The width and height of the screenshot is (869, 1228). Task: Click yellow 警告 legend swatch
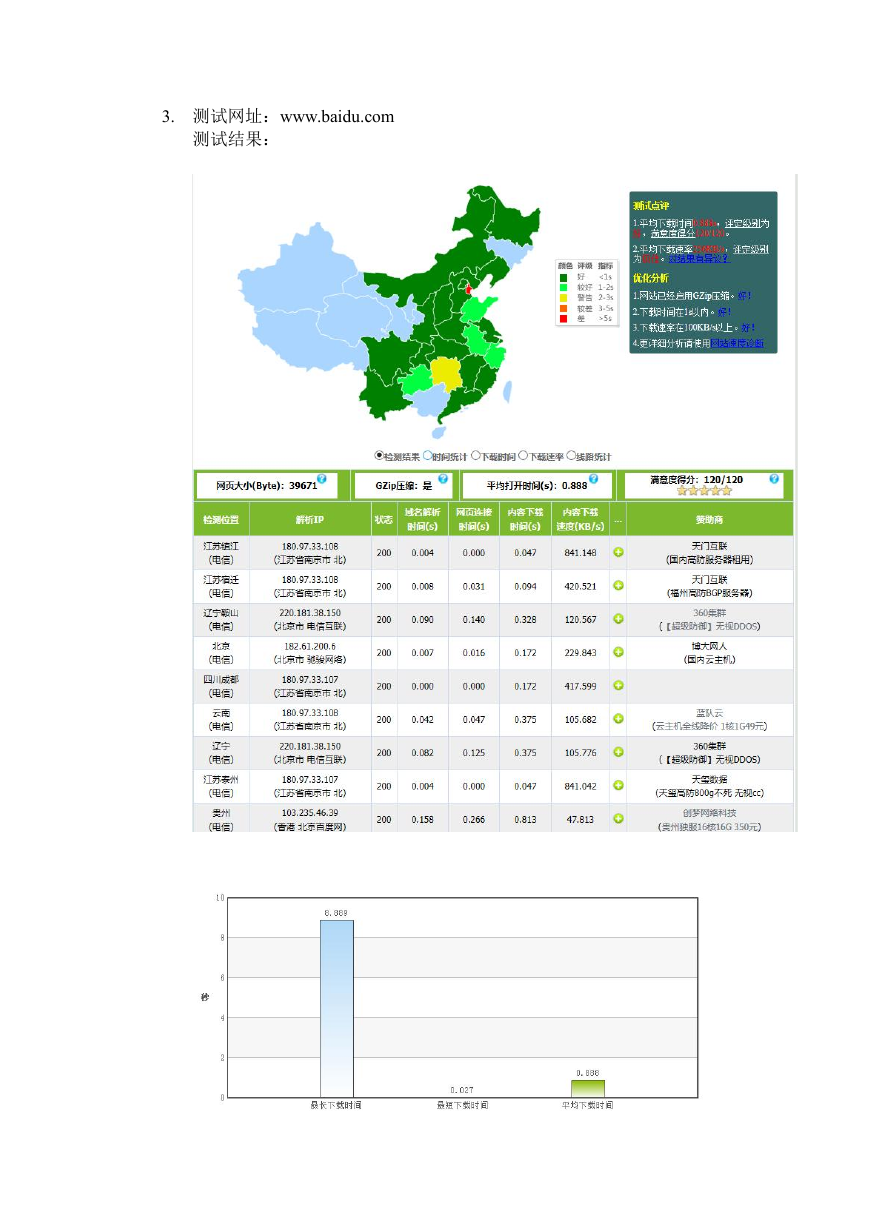coord(563,297)
